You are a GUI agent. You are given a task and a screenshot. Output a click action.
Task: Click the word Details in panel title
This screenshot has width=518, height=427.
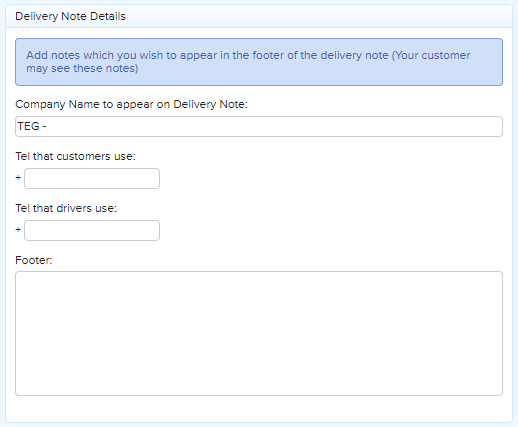click(108, 16)
